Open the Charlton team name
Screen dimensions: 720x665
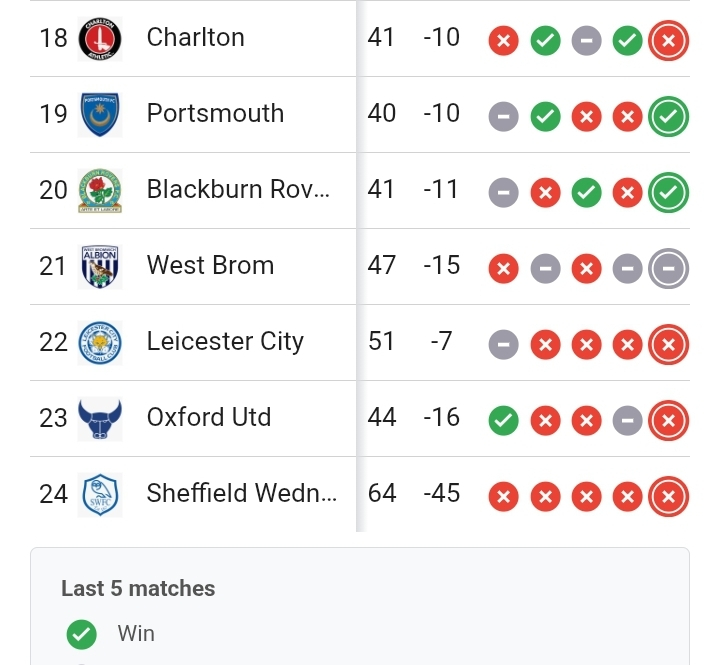(x=196, y=37)
